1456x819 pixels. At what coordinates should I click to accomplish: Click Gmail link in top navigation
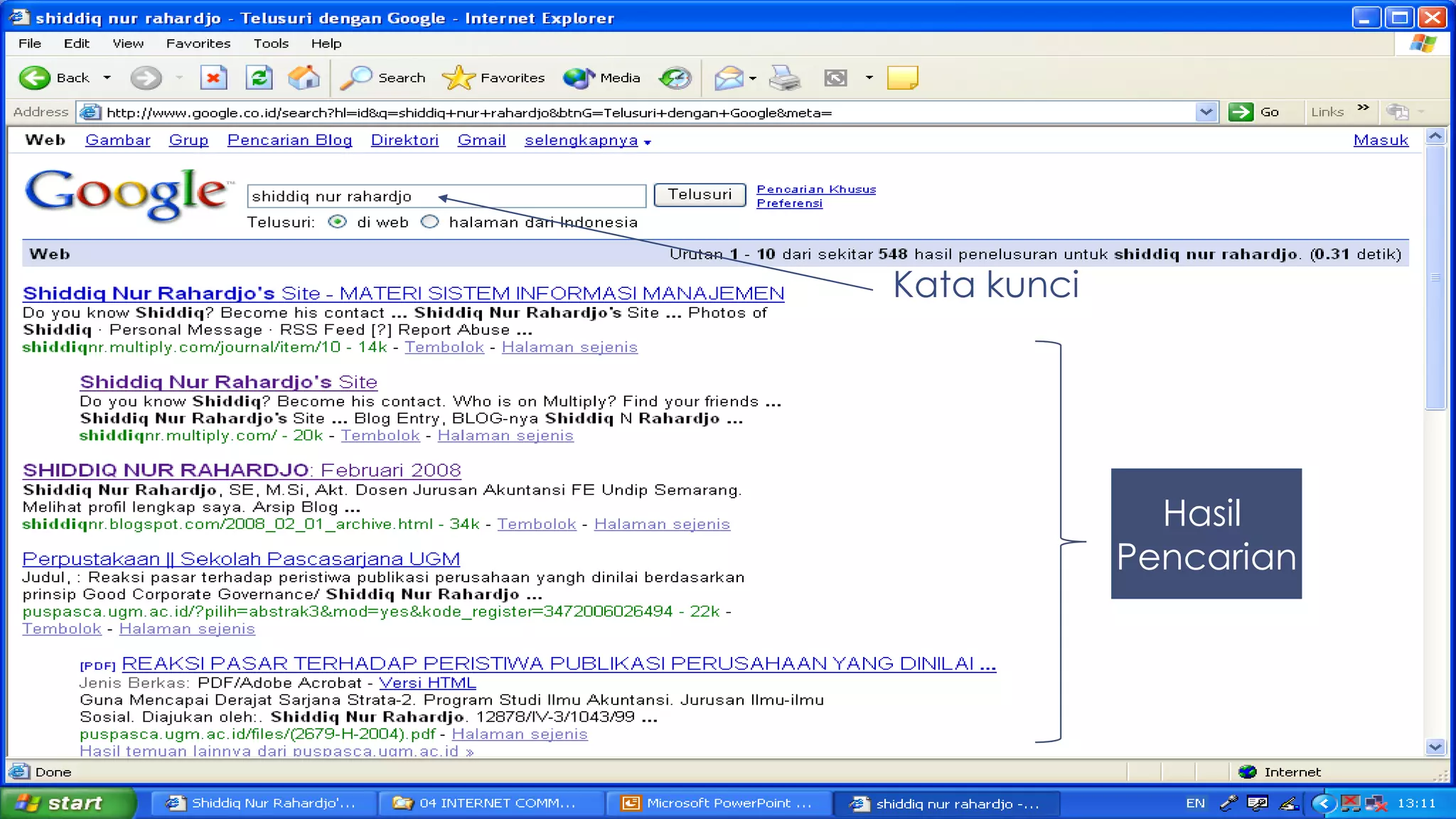[481, 140]
